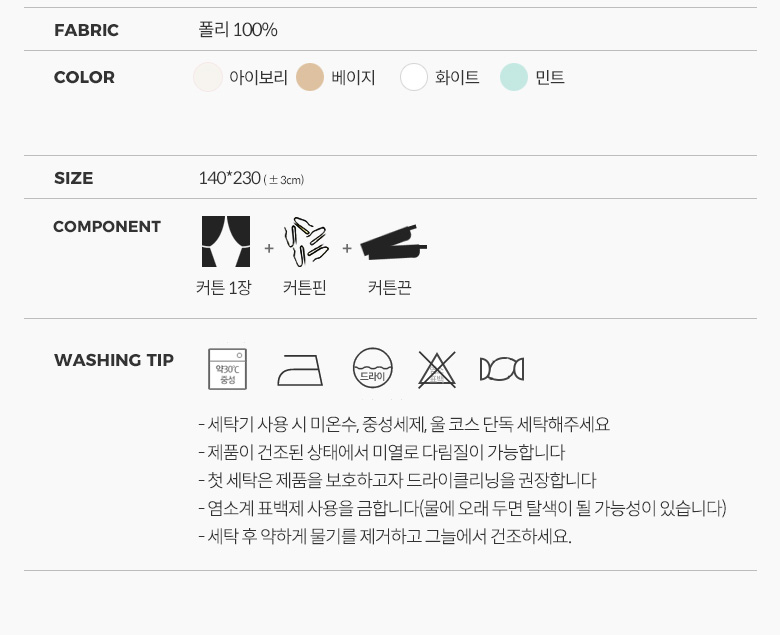Click the 커튼핀 component label
The image size is (780, 635).
pyautogui.click(x=304, y=287)
